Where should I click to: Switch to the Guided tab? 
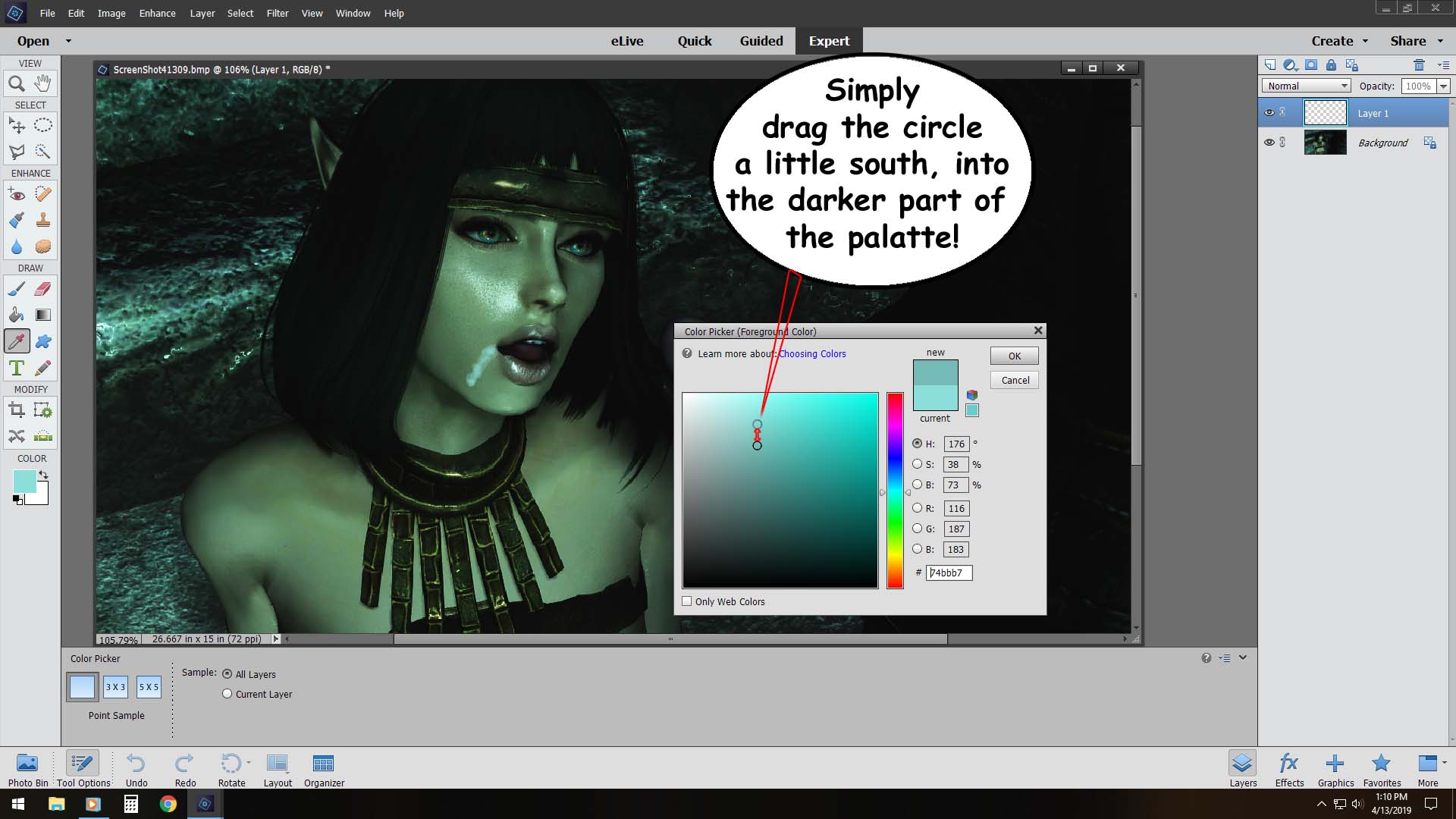pyautogui.click(x=761, y=41)
